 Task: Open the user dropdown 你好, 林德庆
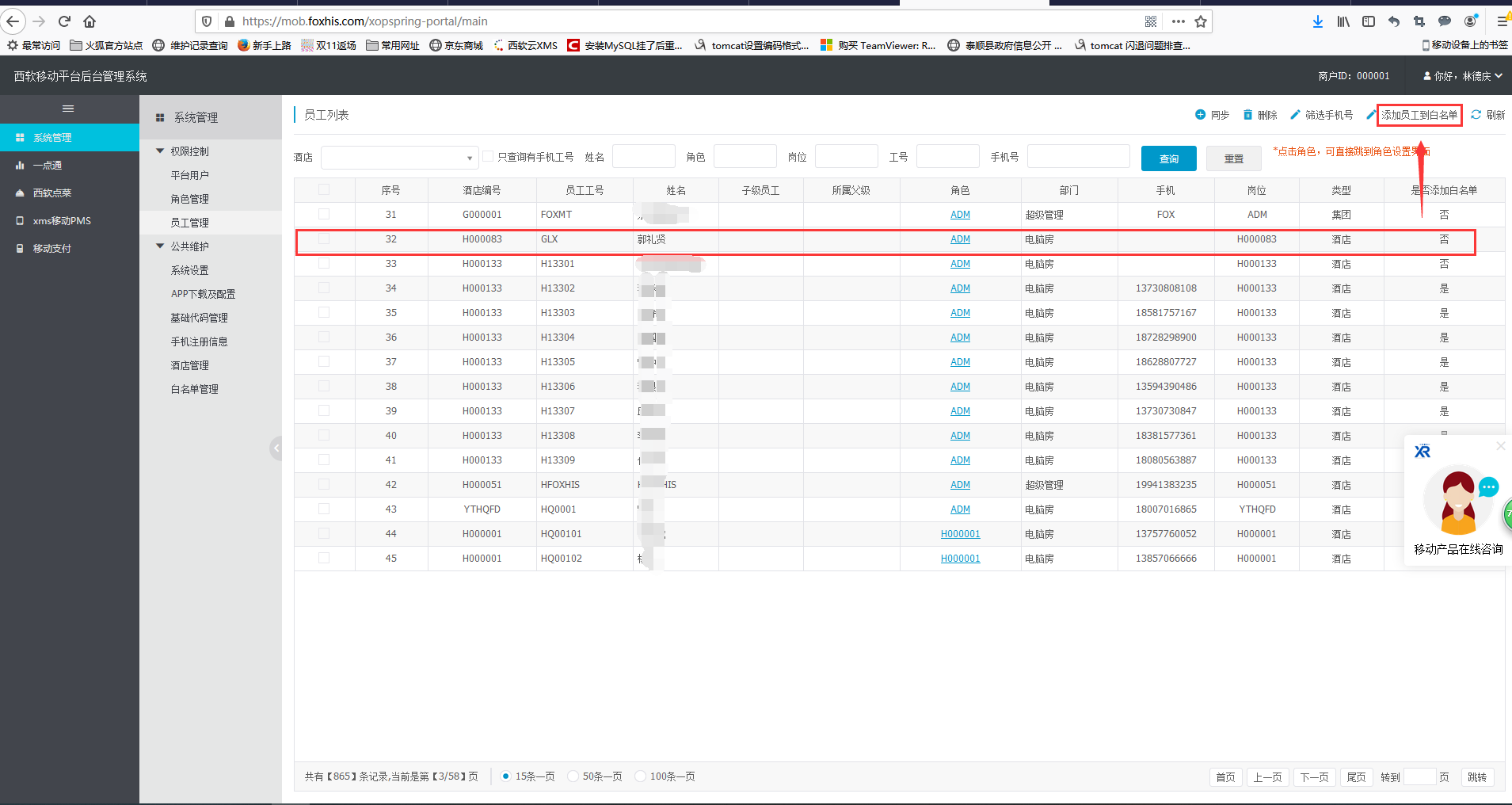click(1463, 76)
